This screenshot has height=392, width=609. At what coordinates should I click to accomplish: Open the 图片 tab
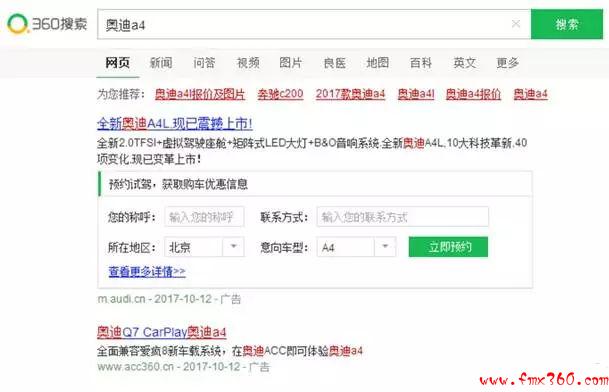tap(291, 63)
